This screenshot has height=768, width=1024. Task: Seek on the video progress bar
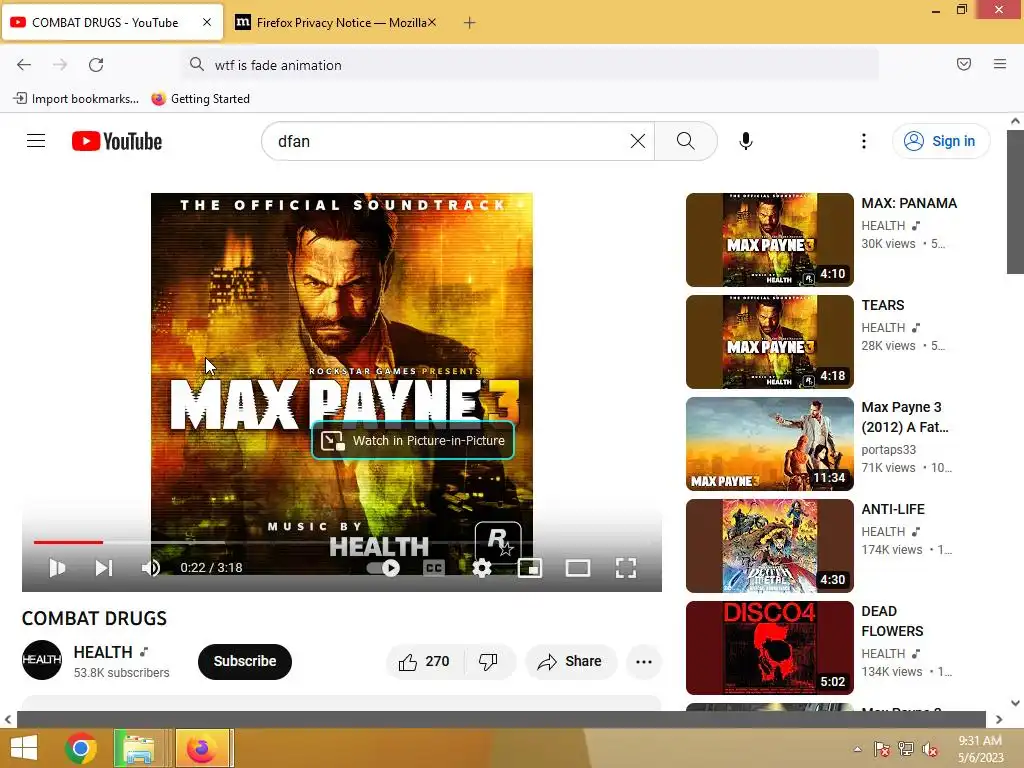point(342,542)
